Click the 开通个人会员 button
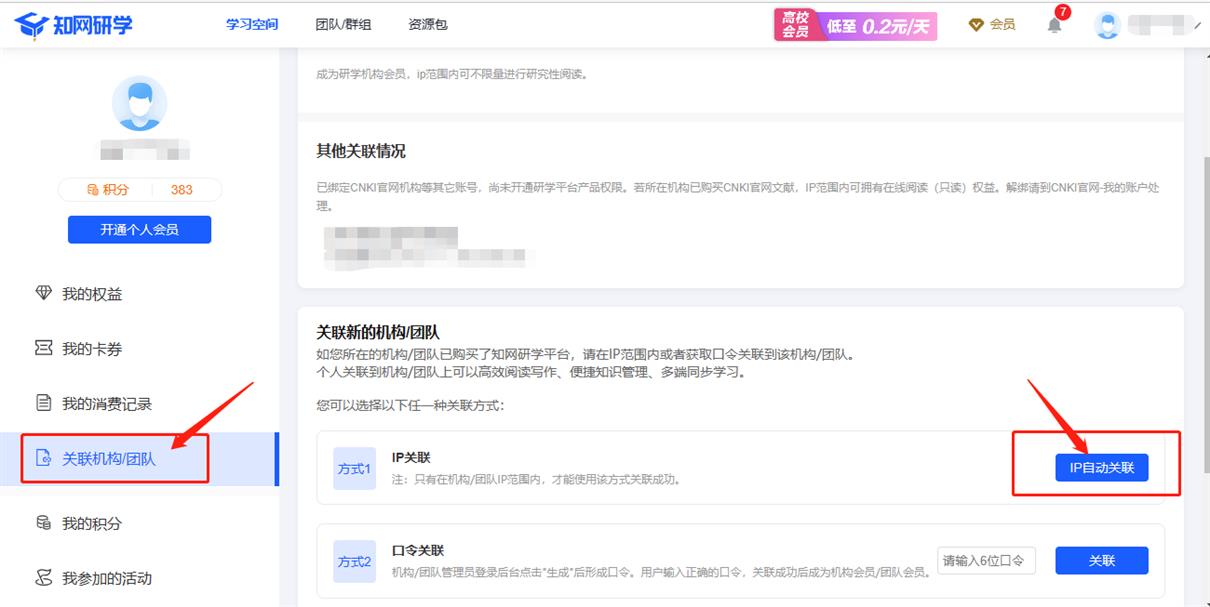The width and height of the screenshot is (1210, 607). [x=139, y=230]
